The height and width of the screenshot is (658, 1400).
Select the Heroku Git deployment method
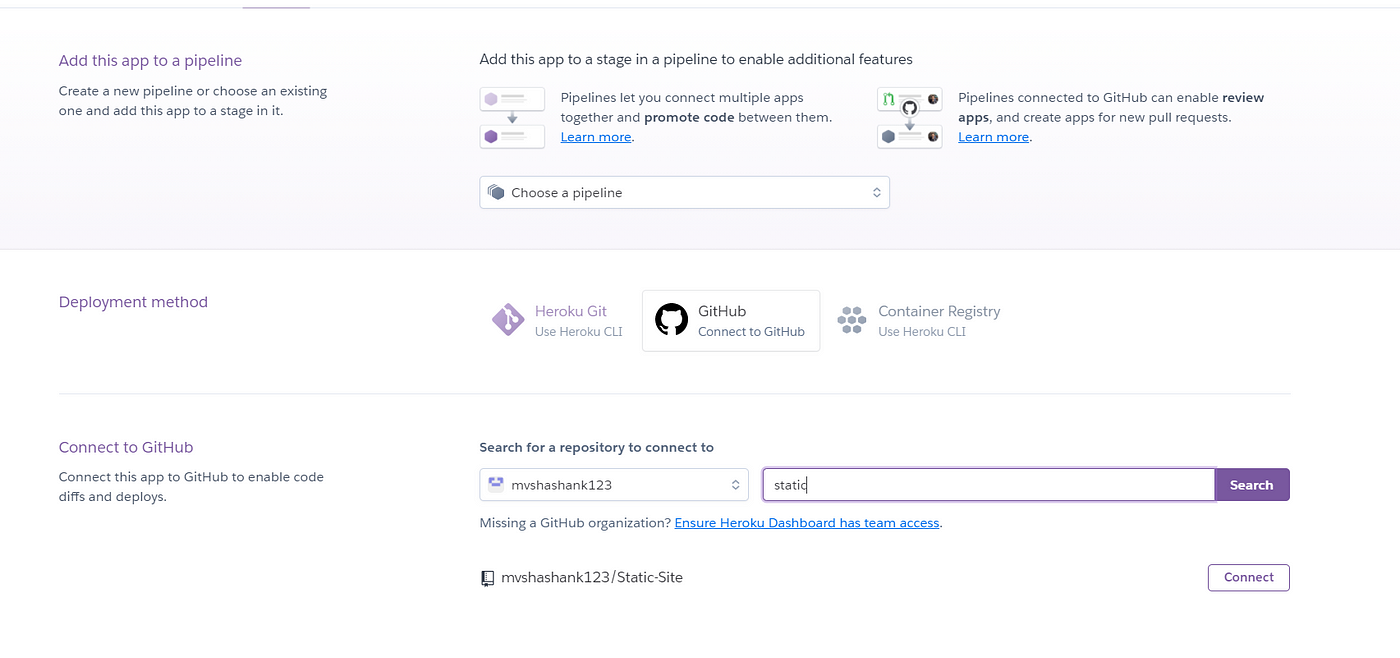pyautogui.click(x=557, y=320)
